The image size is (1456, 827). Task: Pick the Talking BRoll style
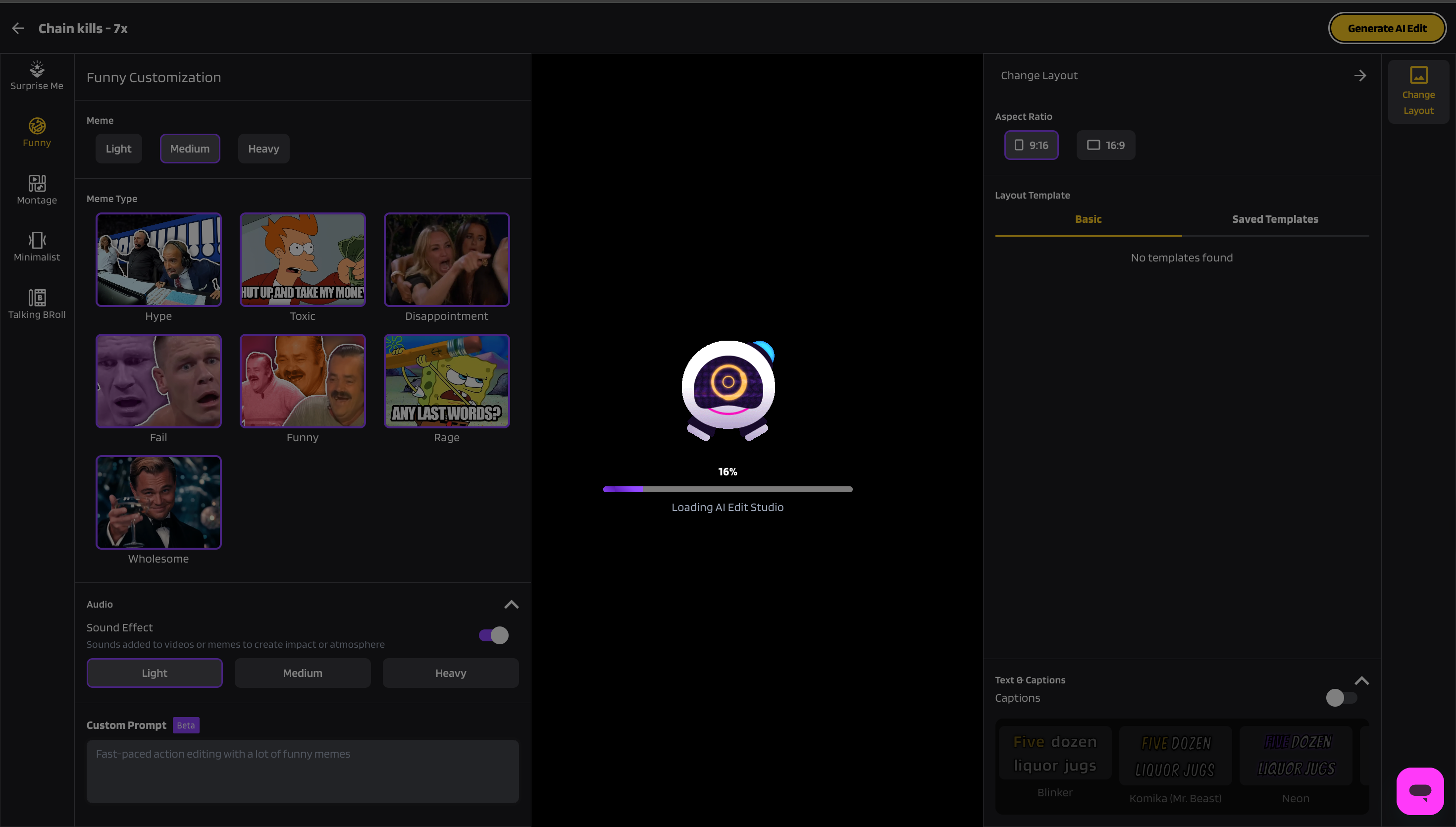tap(37, 305)
